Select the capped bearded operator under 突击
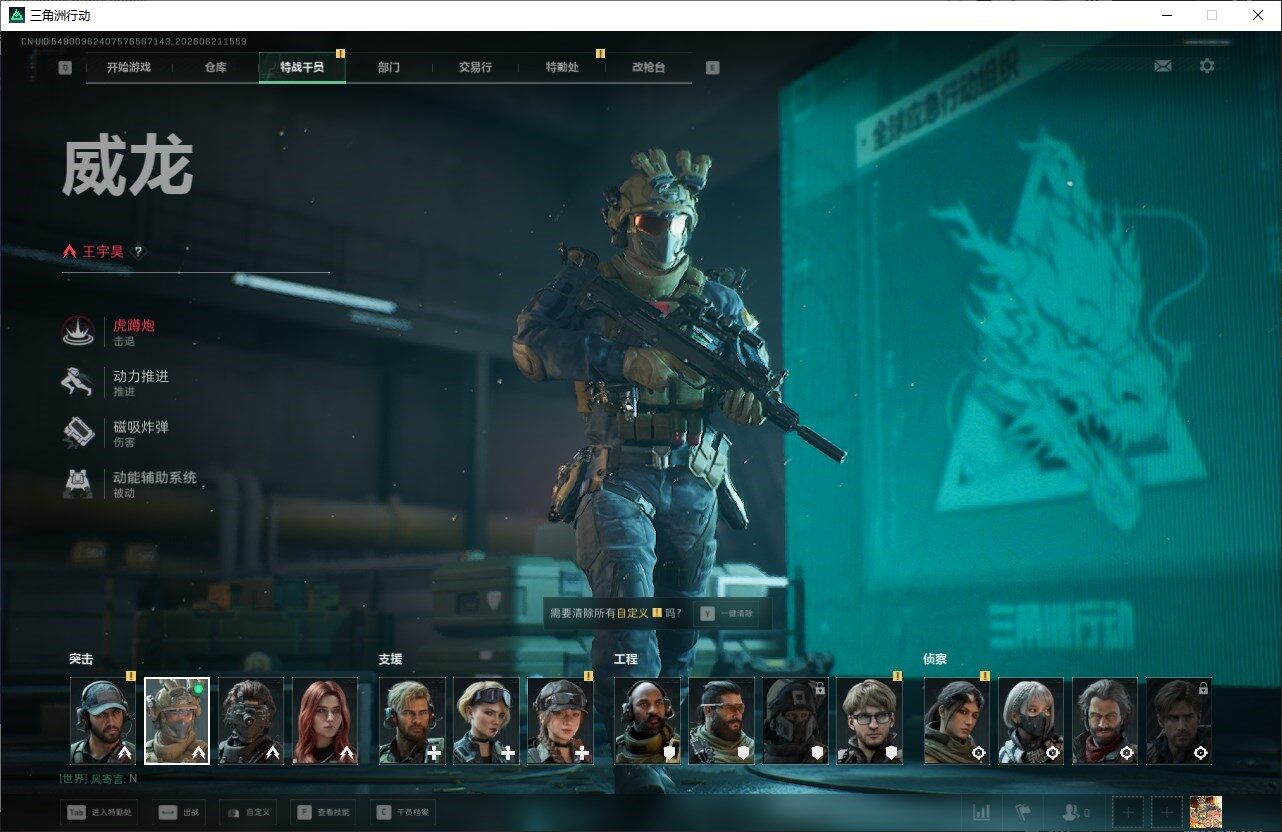 point(103,721)
